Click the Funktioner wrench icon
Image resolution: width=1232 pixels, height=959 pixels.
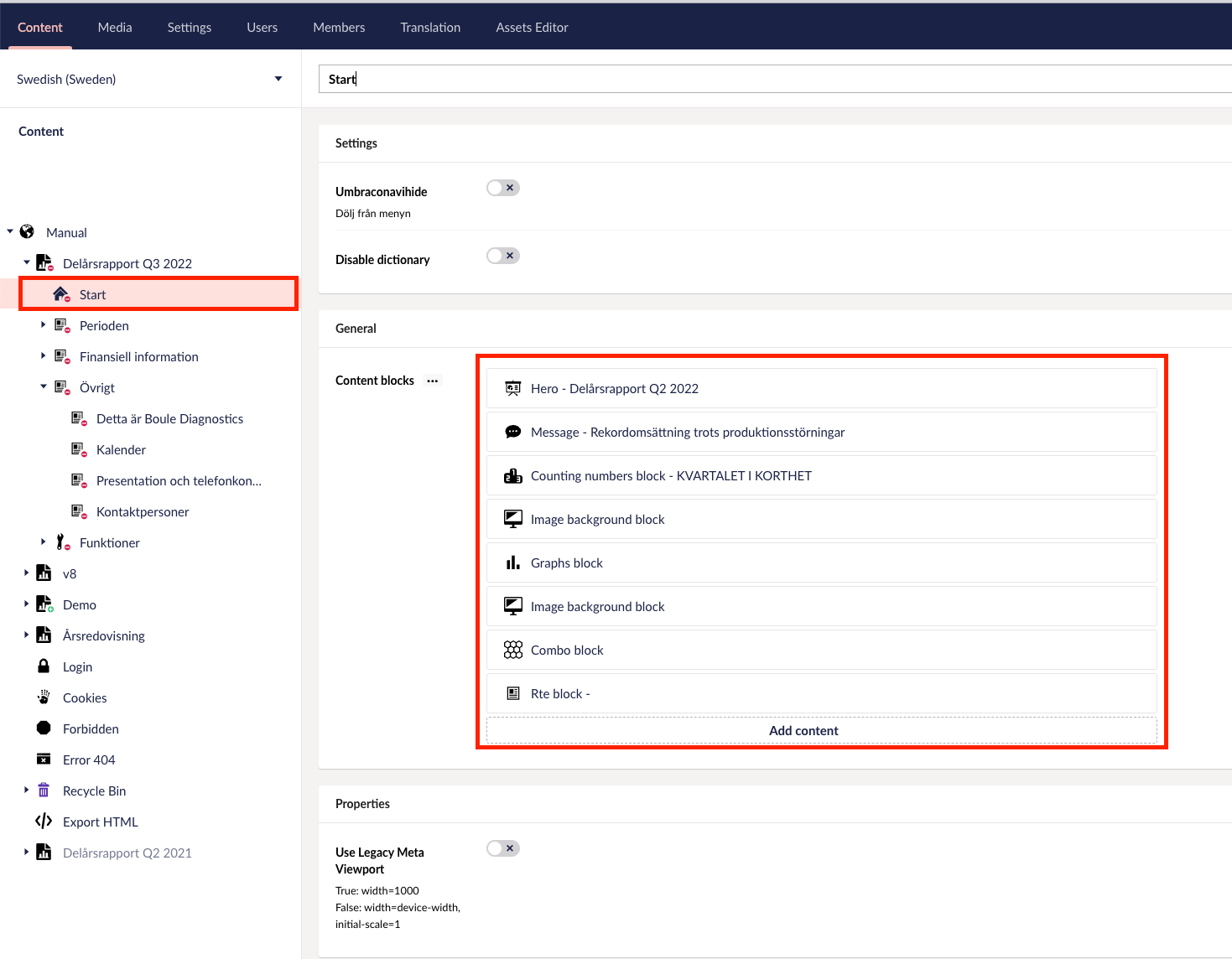coord(61,542)
